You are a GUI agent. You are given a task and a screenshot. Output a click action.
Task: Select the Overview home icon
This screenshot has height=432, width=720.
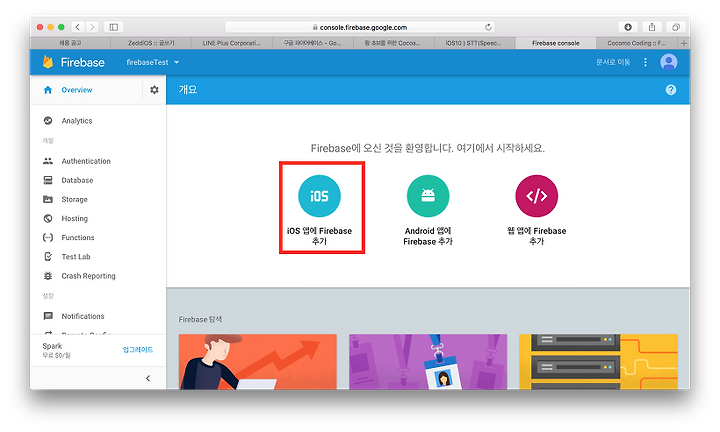[x=48, y=90]
